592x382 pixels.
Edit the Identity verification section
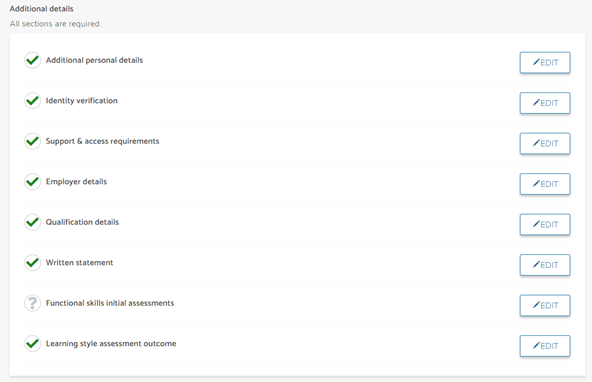(x=545, y=103)
